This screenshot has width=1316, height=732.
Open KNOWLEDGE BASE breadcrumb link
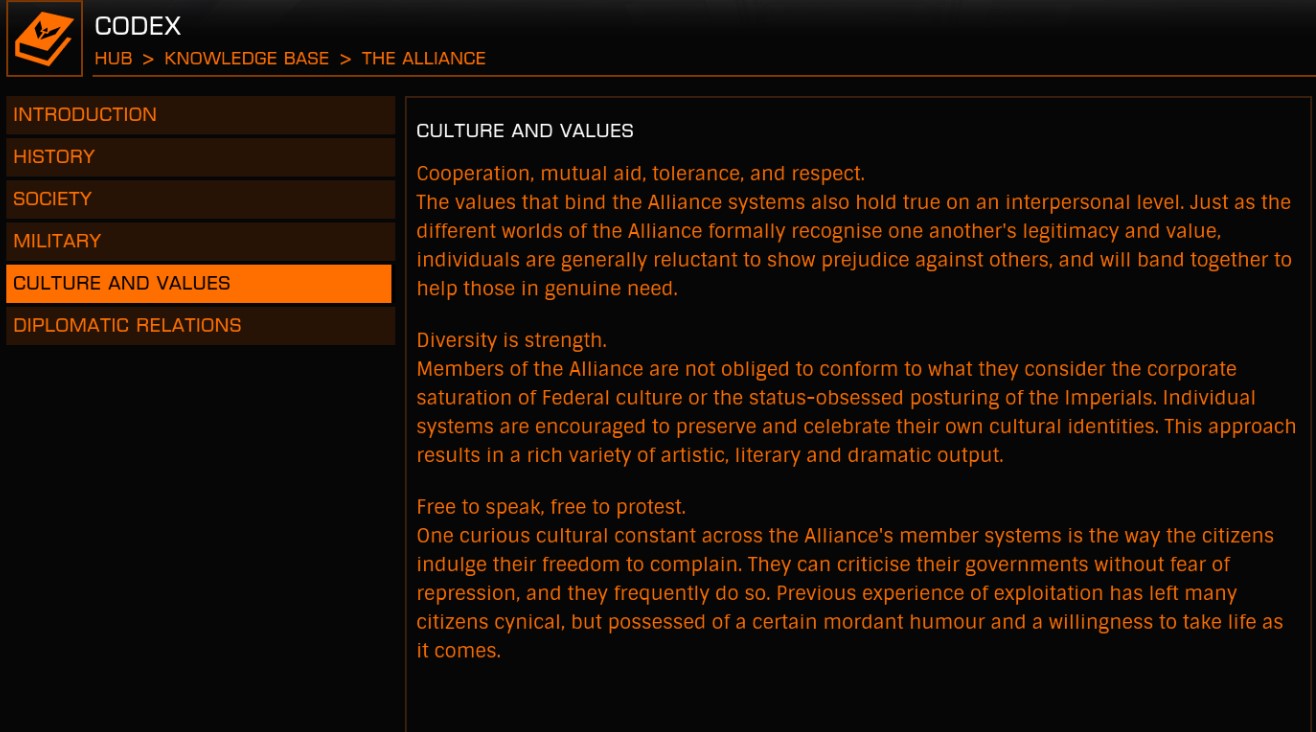pos(246,58)
